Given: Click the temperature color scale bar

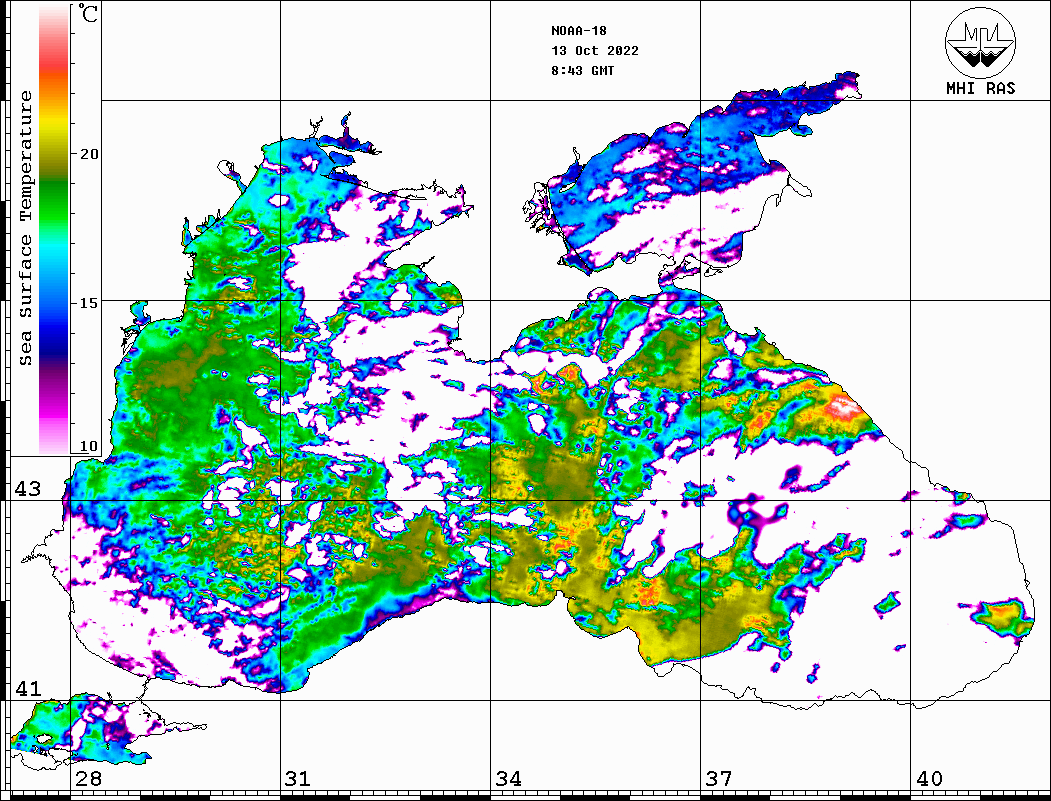Looking at the screenshot, I should tap(54, 229).
